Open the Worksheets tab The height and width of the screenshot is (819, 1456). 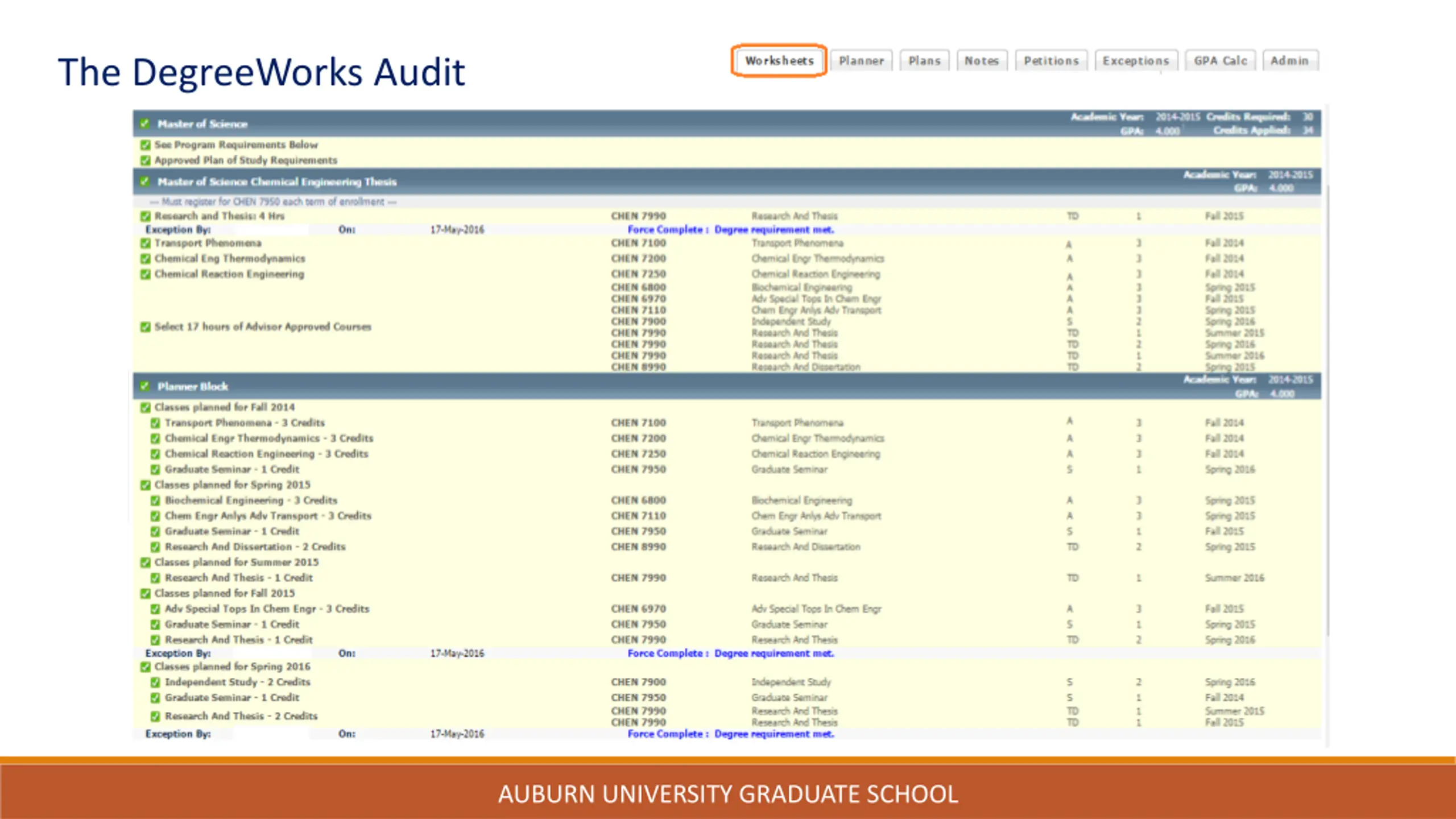(x=779, y=61)
